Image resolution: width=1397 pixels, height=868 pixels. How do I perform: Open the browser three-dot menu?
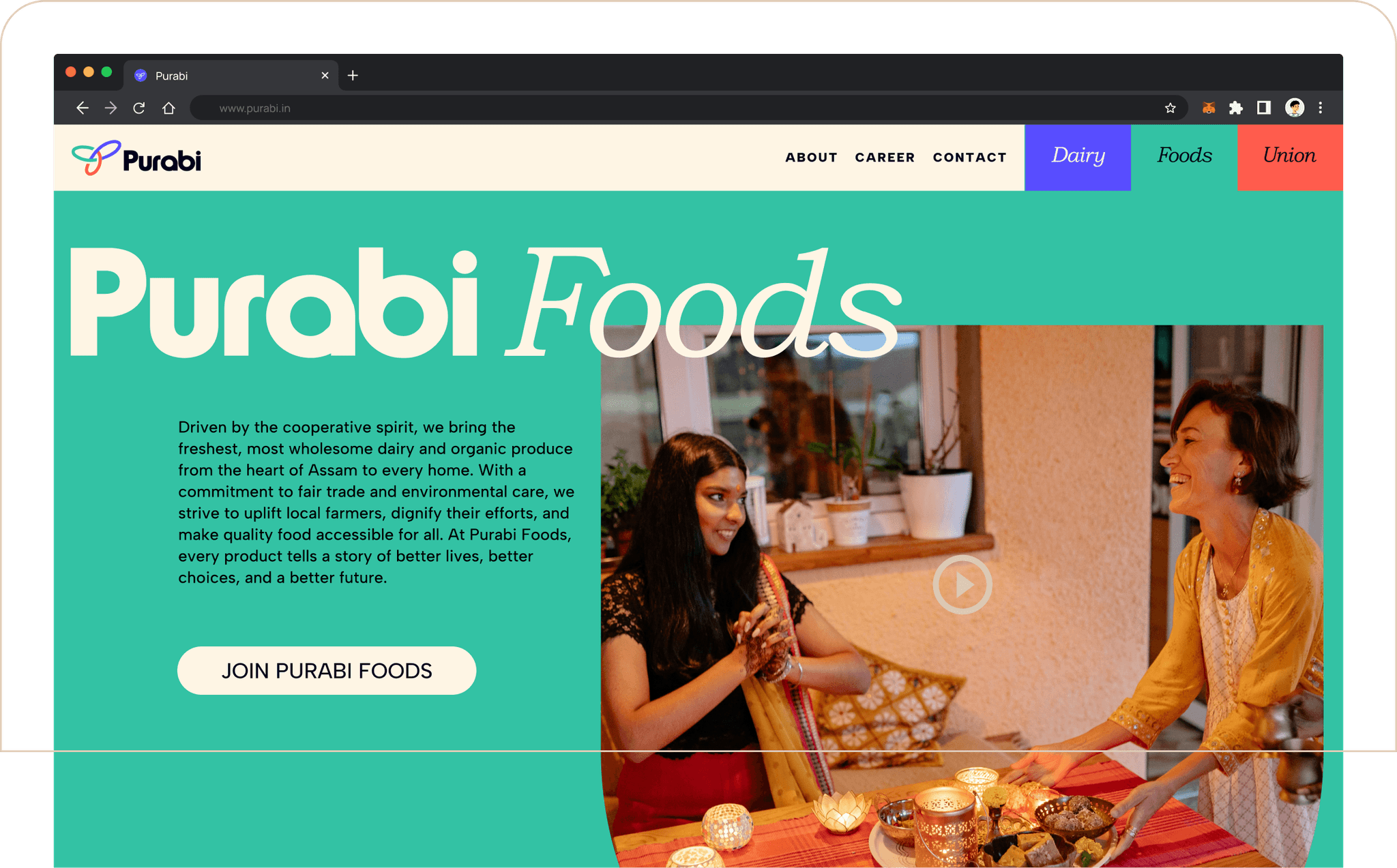[1321, 108]
